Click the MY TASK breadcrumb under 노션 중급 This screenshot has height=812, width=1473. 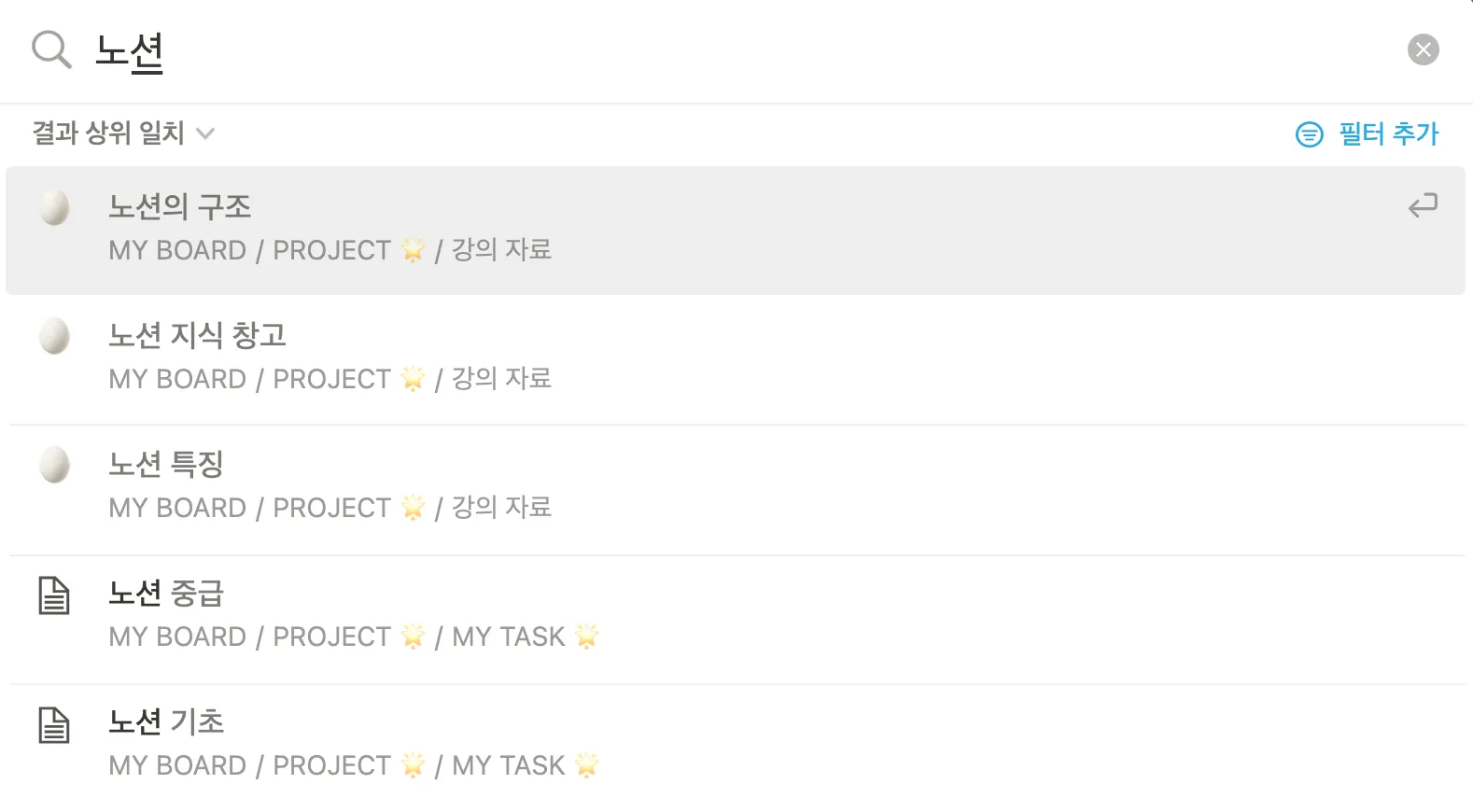click(509, 637)
